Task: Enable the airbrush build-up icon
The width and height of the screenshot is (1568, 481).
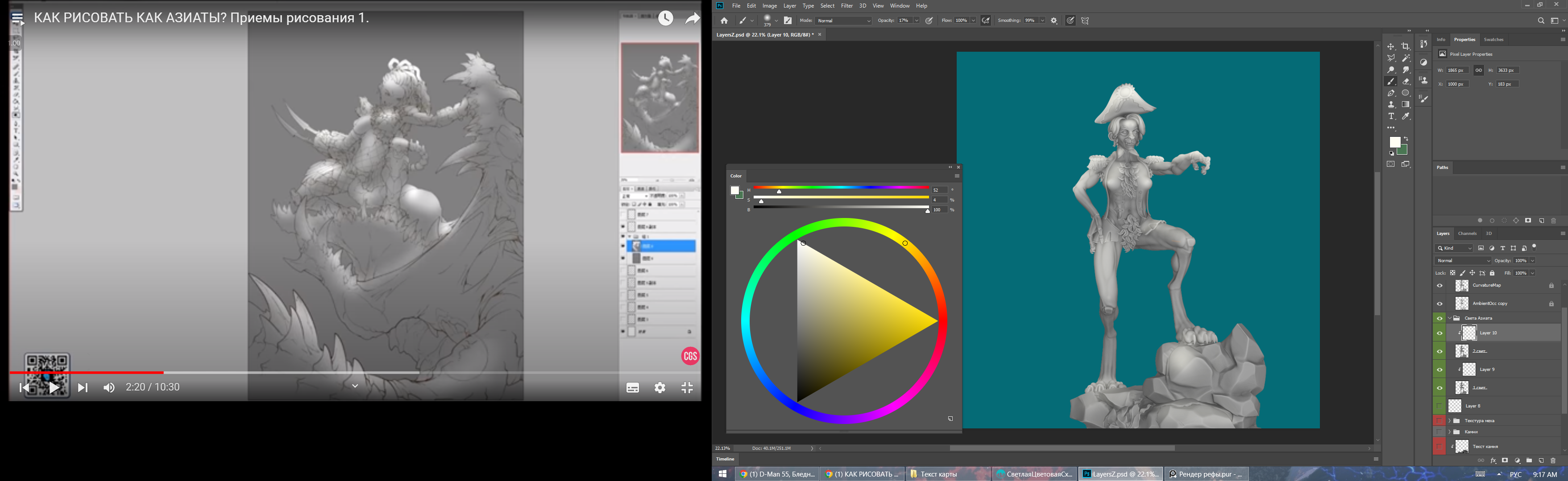Action: (986, 21)
